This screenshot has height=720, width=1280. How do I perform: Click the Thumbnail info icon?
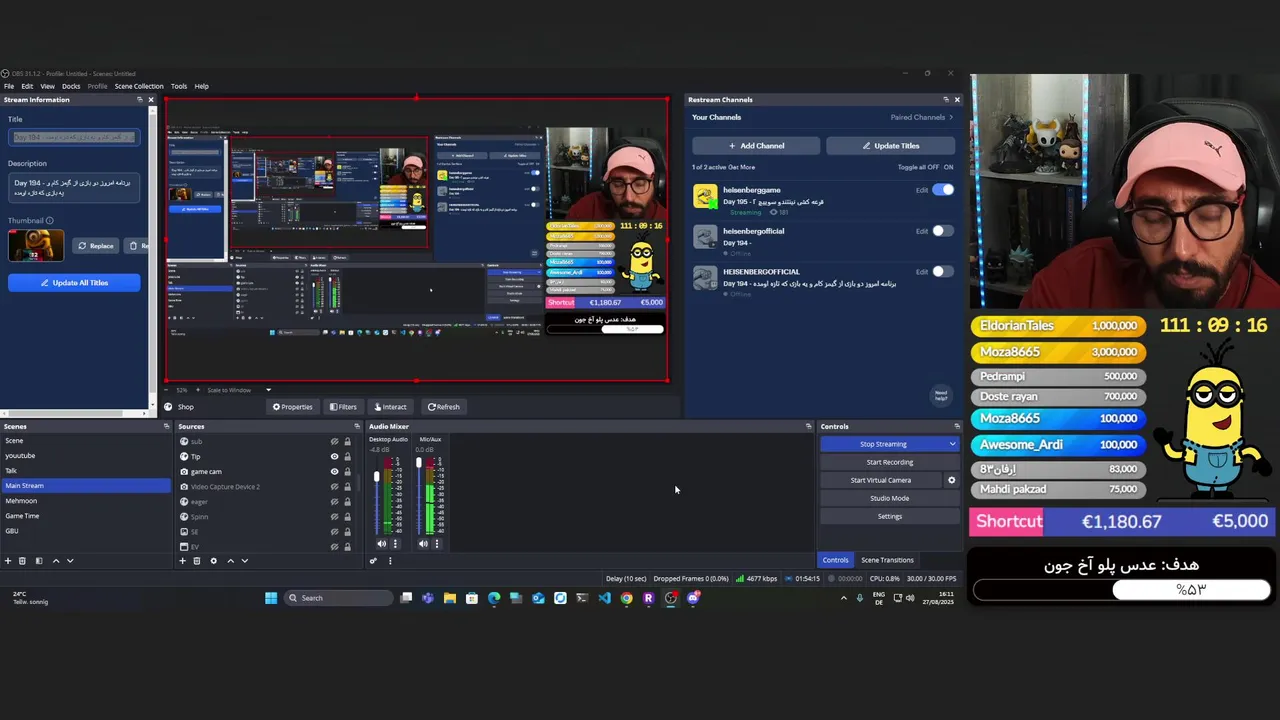coord(49,221)
